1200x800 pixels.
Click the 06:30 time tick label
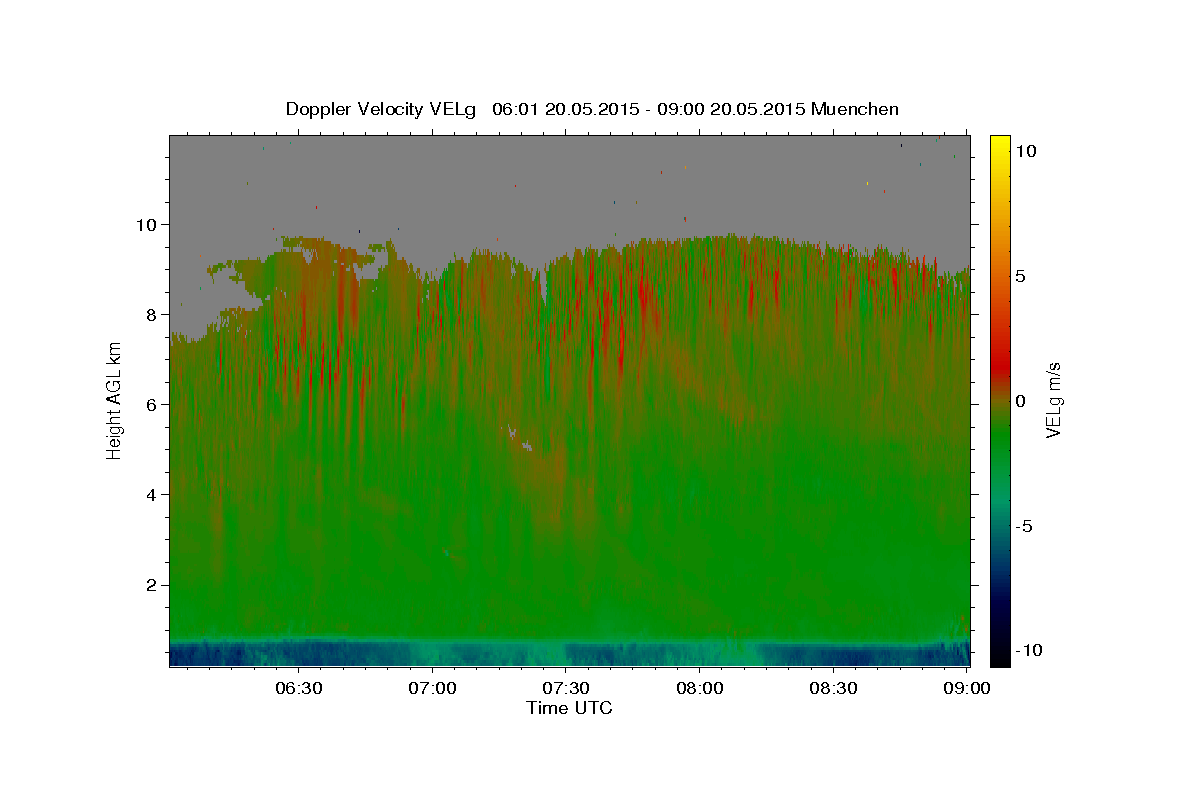299,688
